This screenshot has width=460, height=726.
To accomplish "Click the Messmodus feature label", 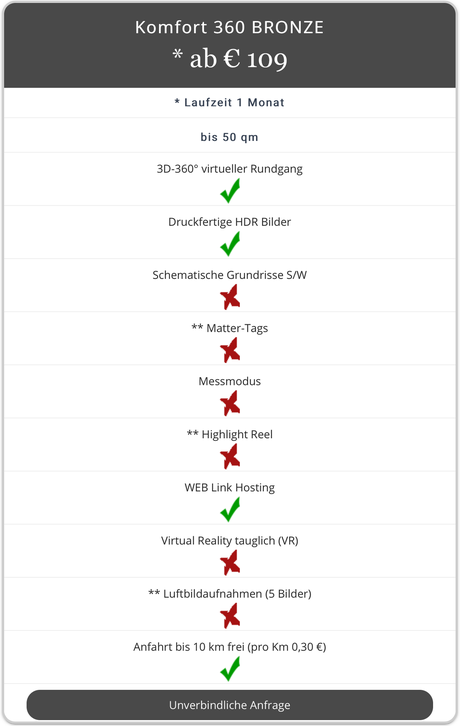I will click(230, 381).
